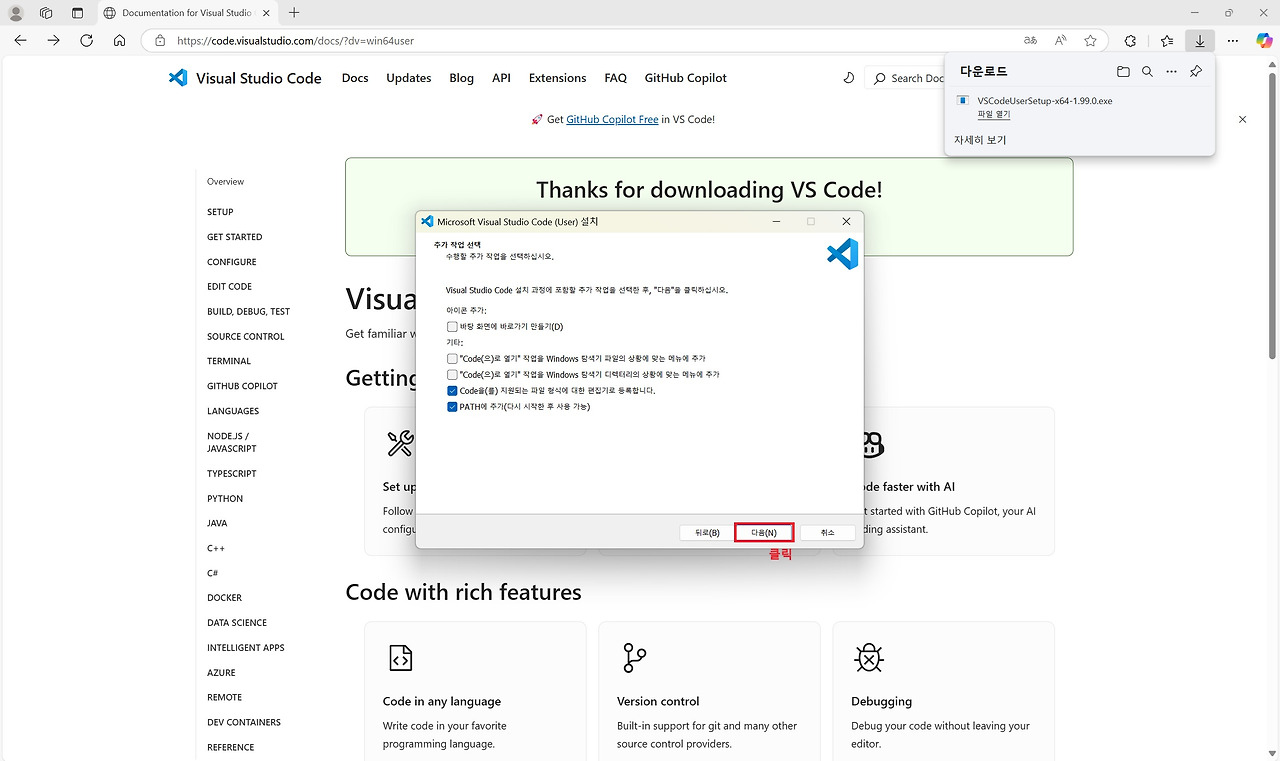Click the search icon in the downloads panel
1280x761 pixels.
1147,71
